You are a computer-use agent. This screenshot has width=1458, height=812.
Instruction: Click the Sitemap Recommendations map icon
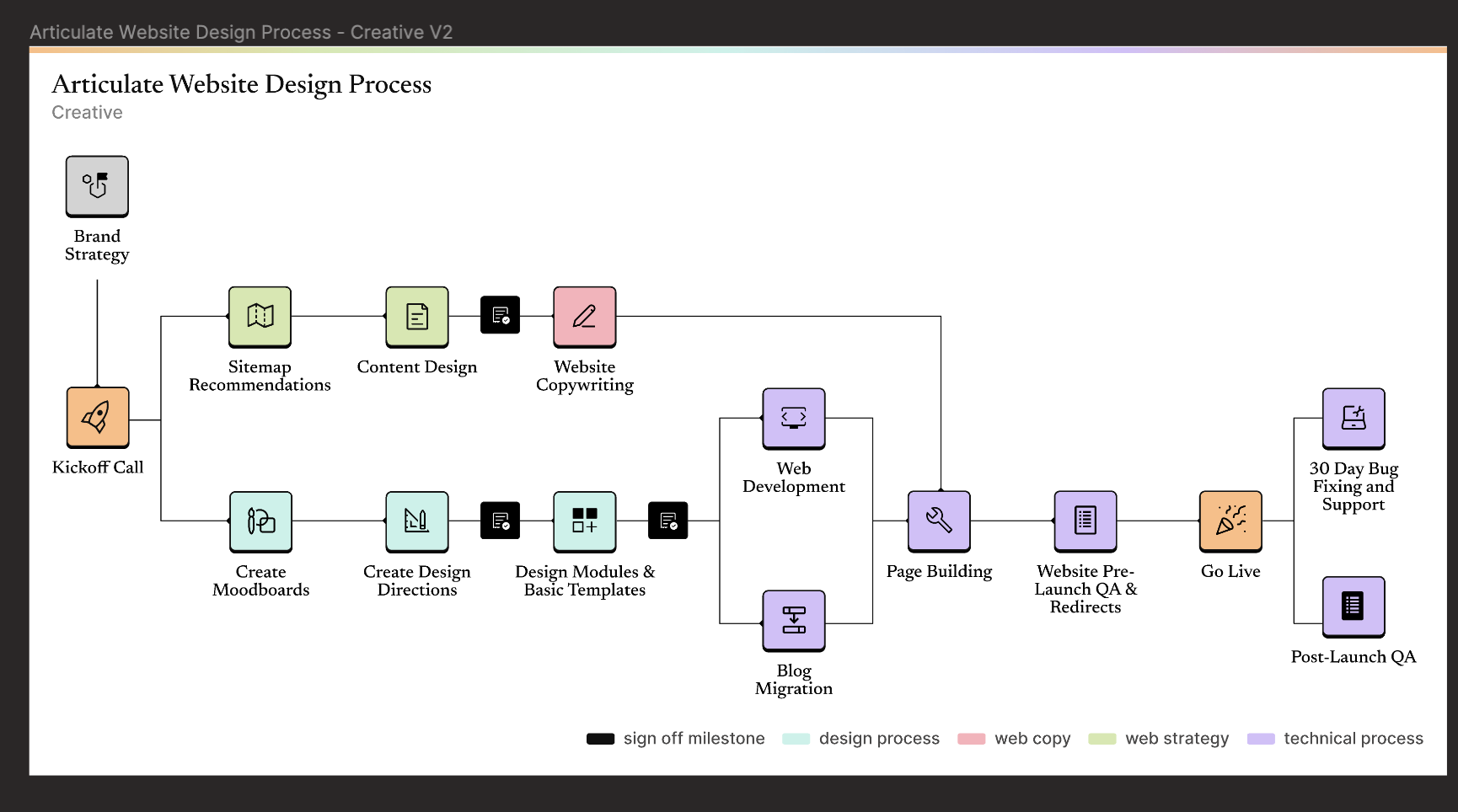click(260, 317)
